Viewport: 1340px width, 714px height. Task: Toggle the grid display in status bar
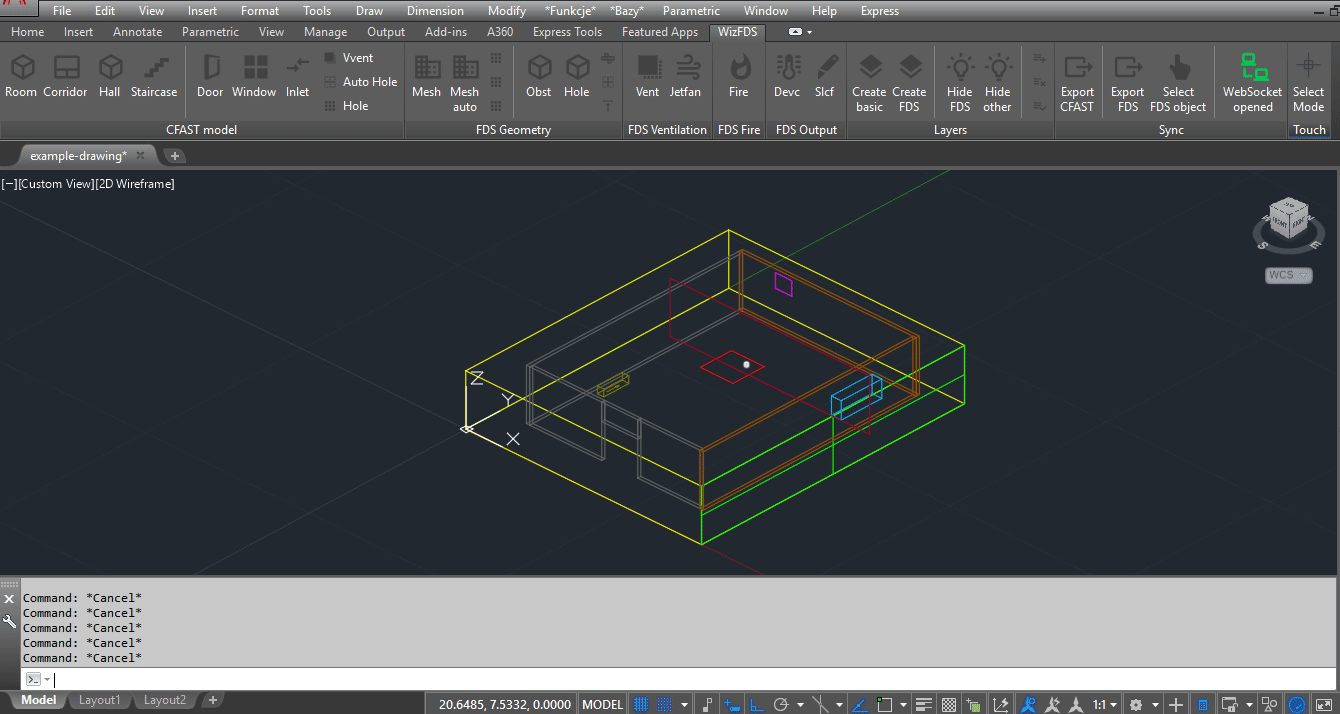(641, 704)
